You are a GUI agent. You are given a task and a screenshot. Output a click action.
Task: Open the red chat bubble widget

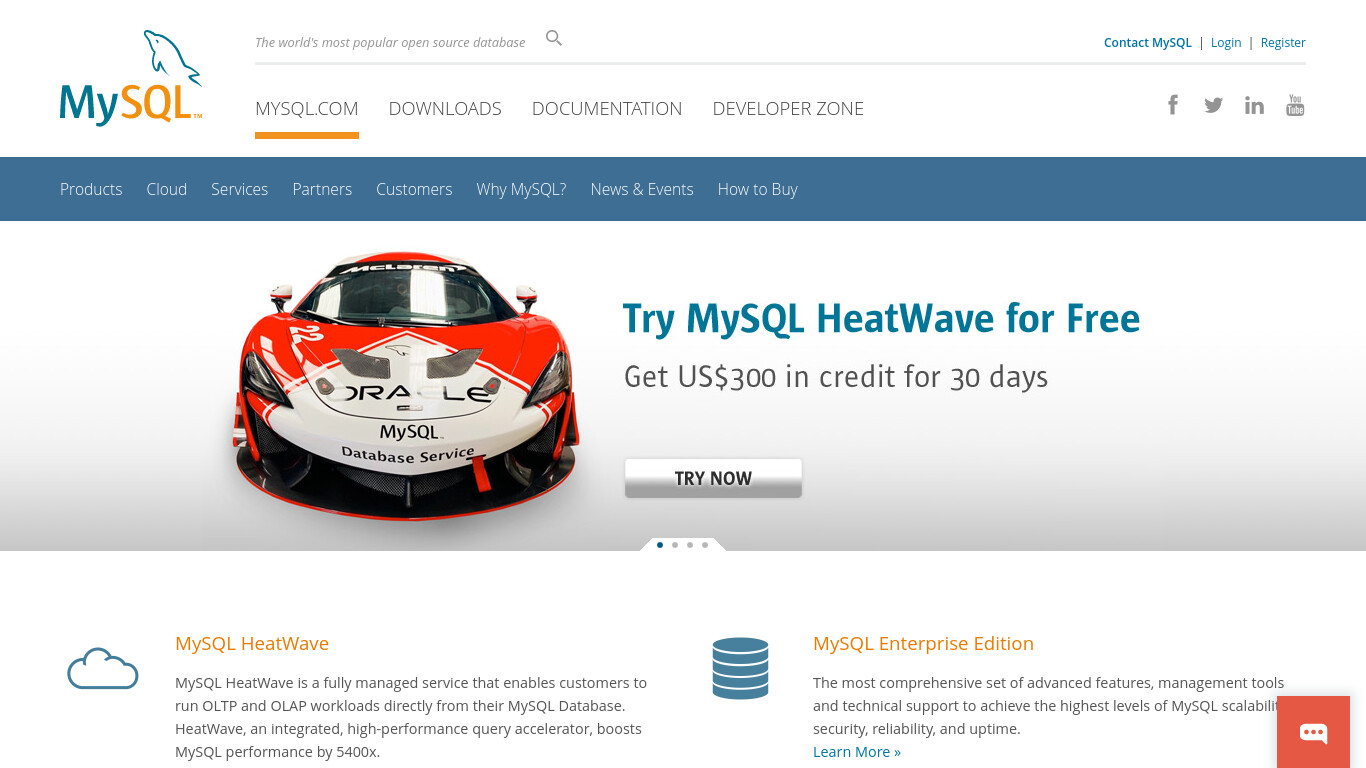(1313, 732)
